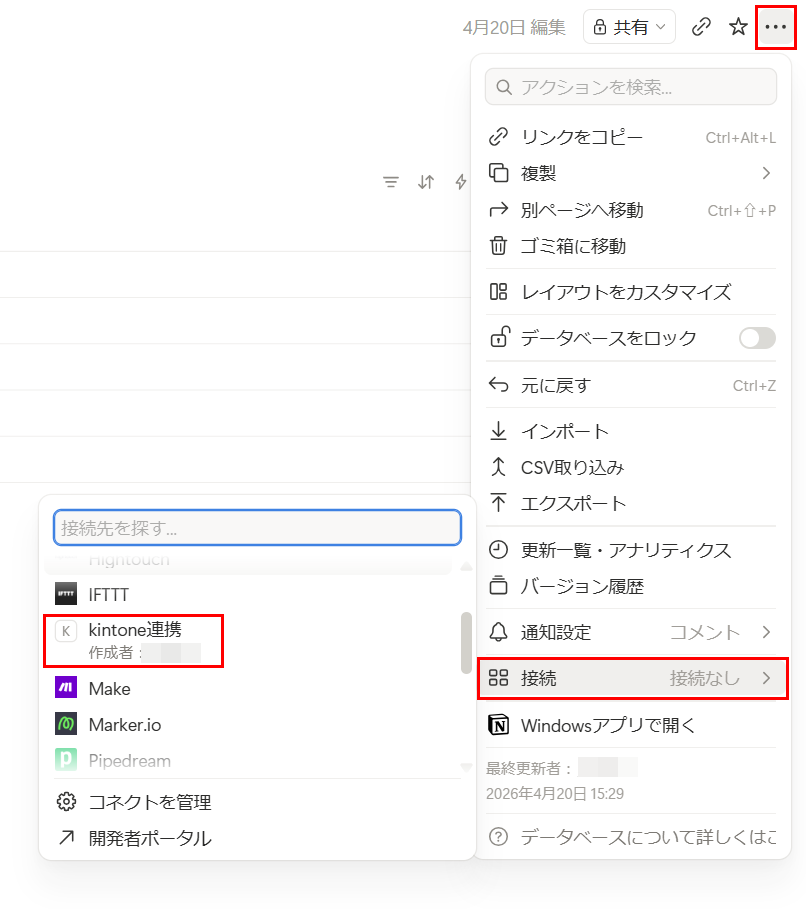The image size is (806, 909).
Task: Click the filter icon in database toolbar
Action: tap(391, 182)
